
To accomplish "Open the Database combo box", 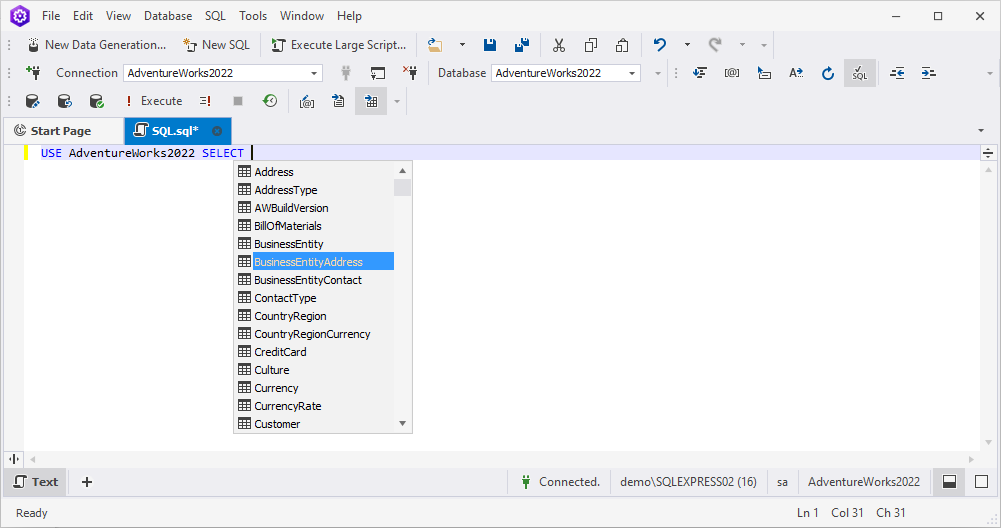I will click(566, 73).
